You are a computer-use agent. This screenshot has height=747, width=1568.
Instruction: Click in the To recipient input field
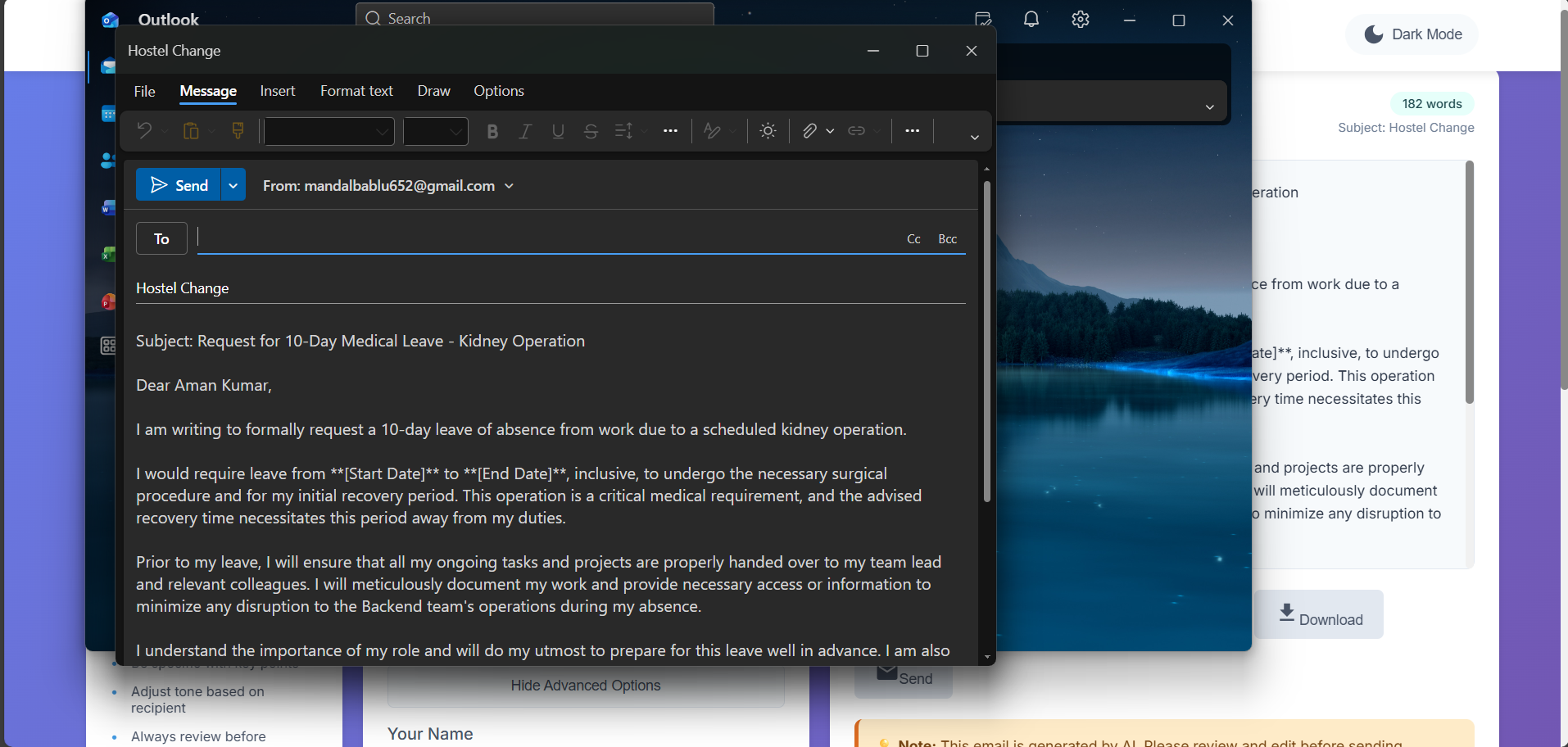(x=549, y=238)
